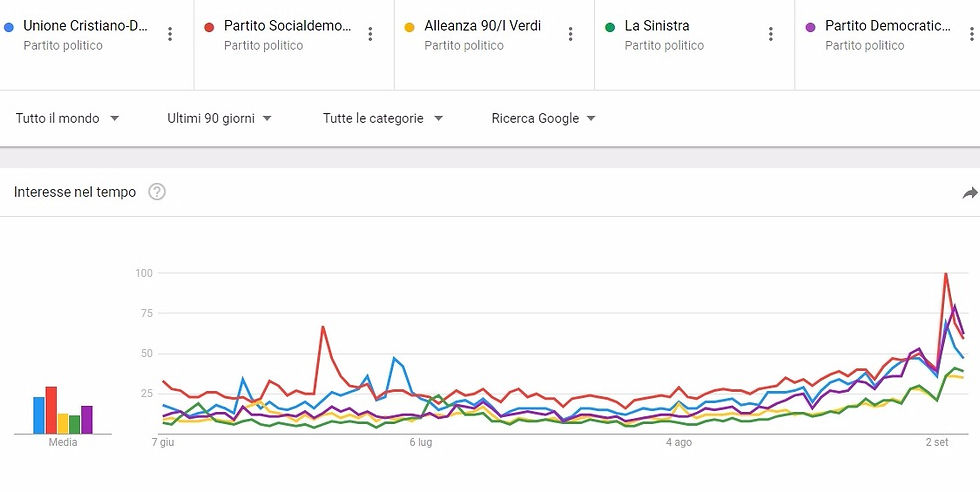Open options menu for Alleanza 90/I Verdi
Image resolution: width=980 pixels, height=492 pixels.
tap(570, 34)
